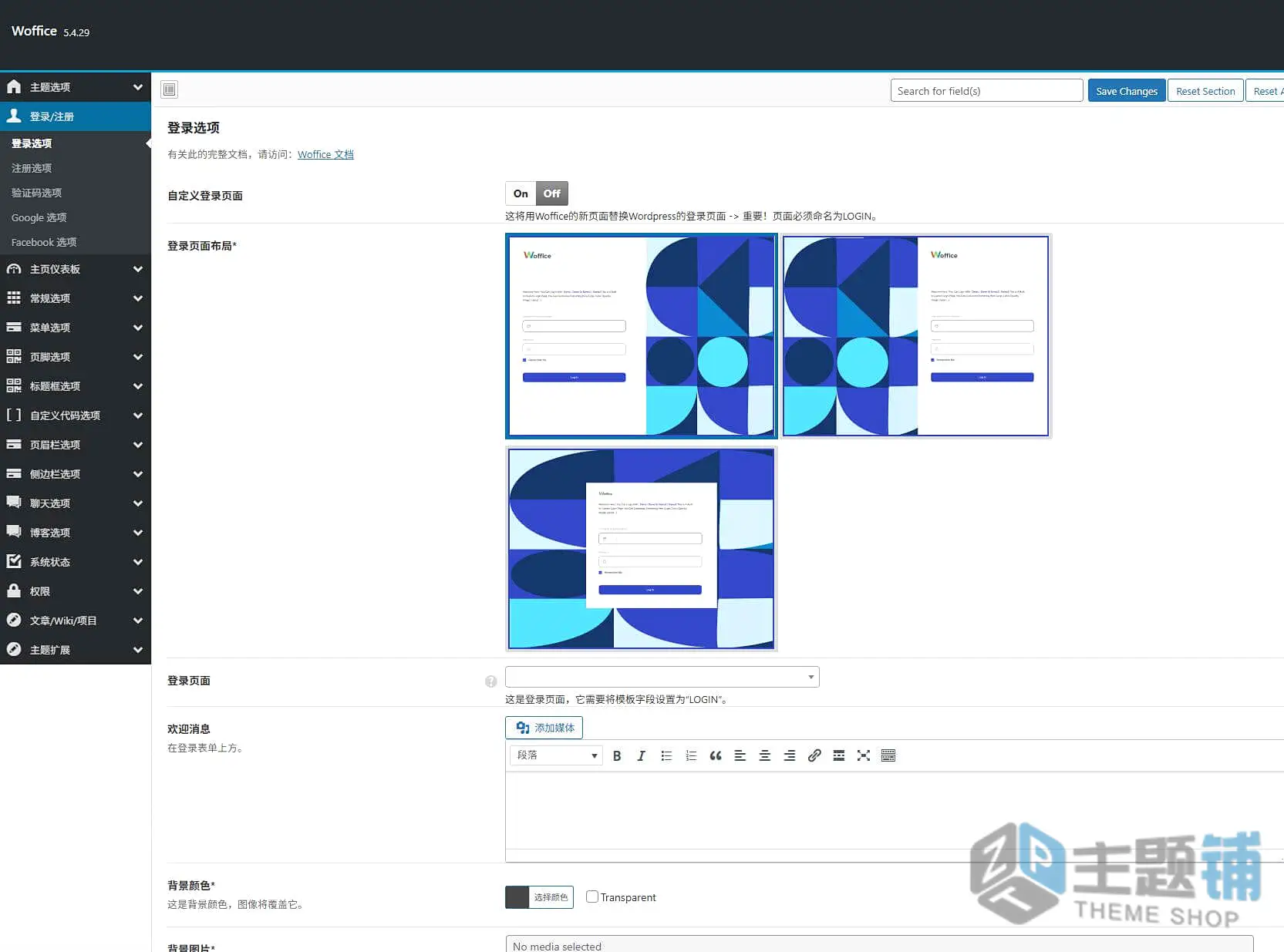Open the 段落 paragraph format dropdown
The height and width of the screenshot is (952, 1284).
coord(556,755)
